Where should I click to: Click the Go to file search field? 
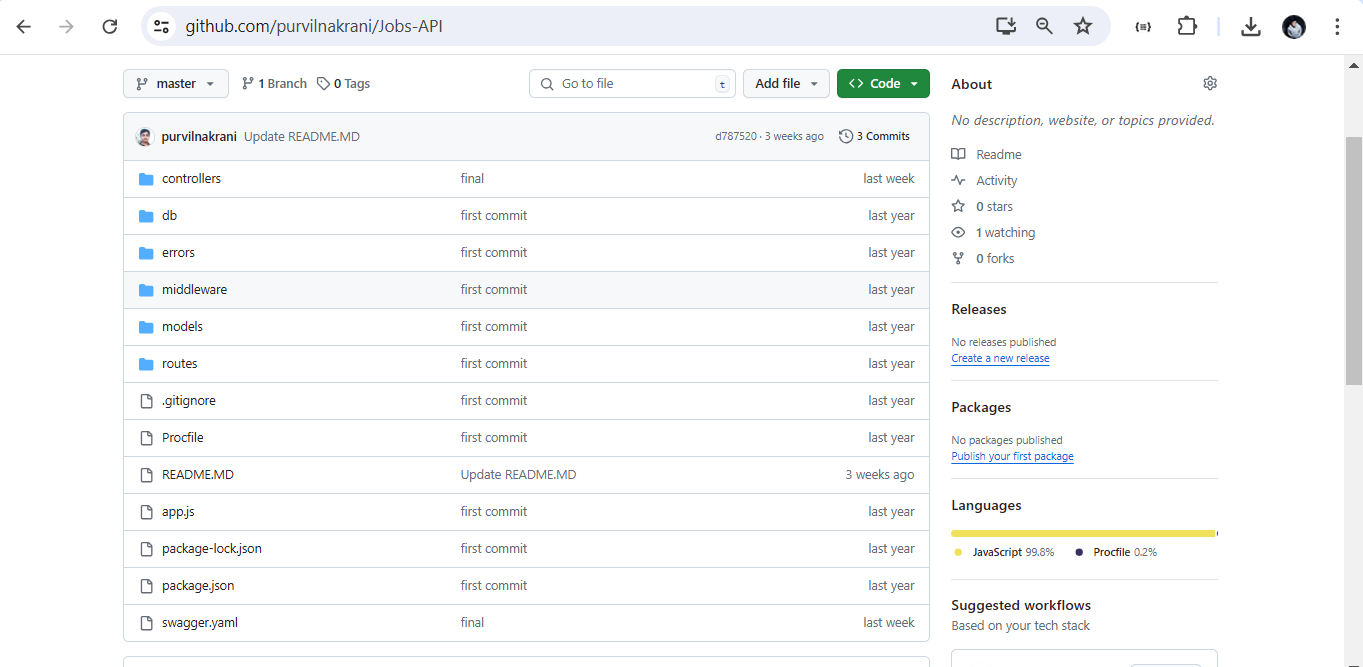coord(632,84)
